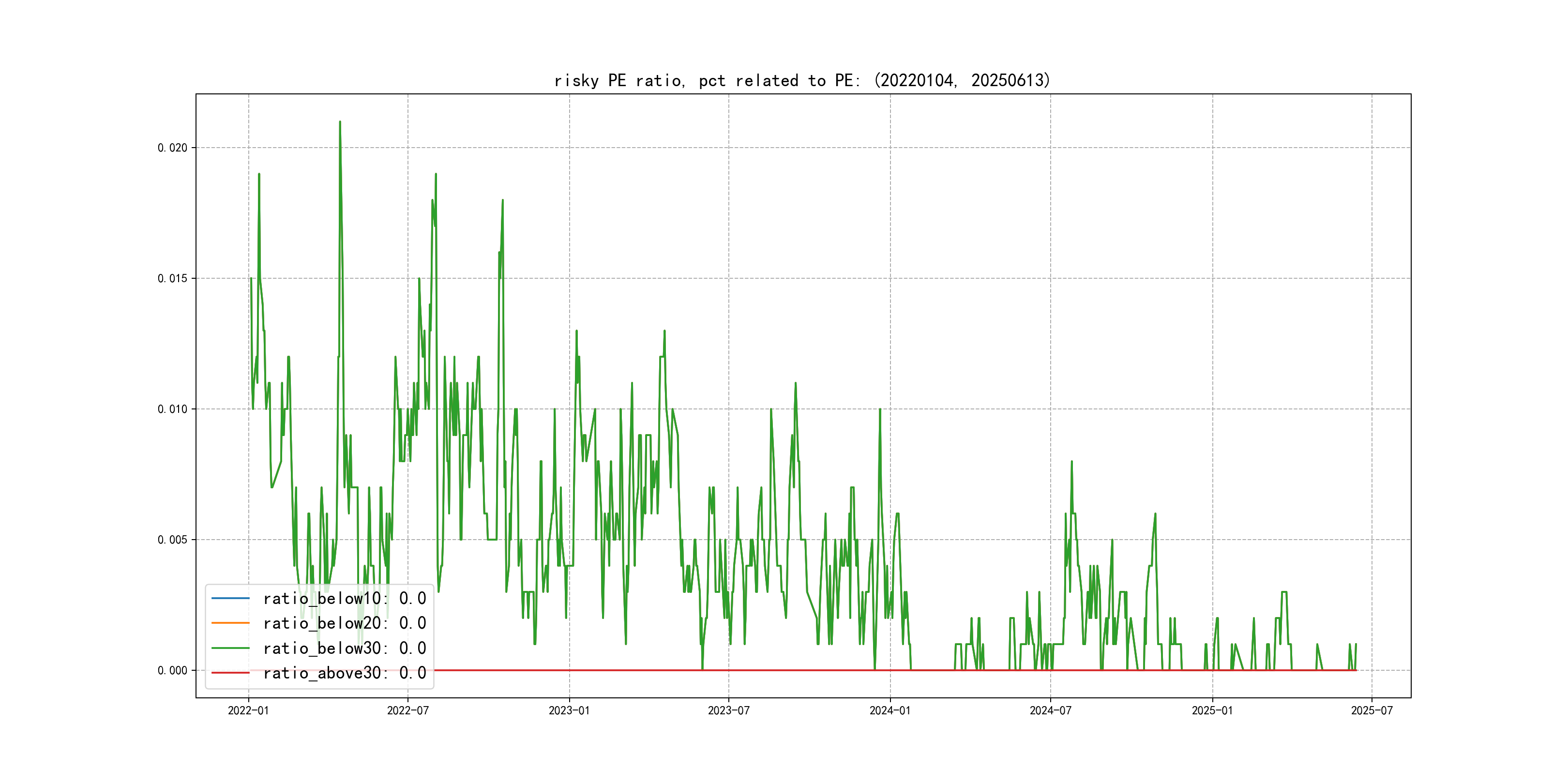The width and height of the screenshot is (1568, 784).
Task: Select the ratio_below20 legend label text
Action: pyautogui.click(x=344, y=623)
